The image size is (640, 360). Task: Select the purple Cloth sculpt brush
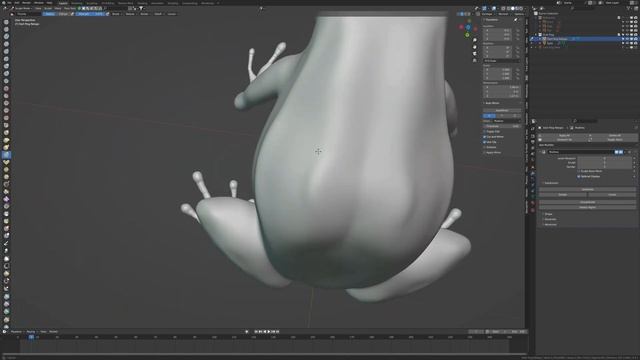click(6, 199)
